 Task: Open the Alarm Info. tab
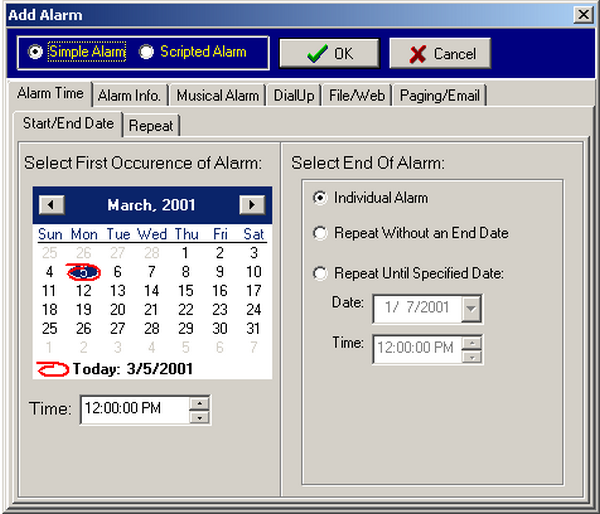coord(129,95)
